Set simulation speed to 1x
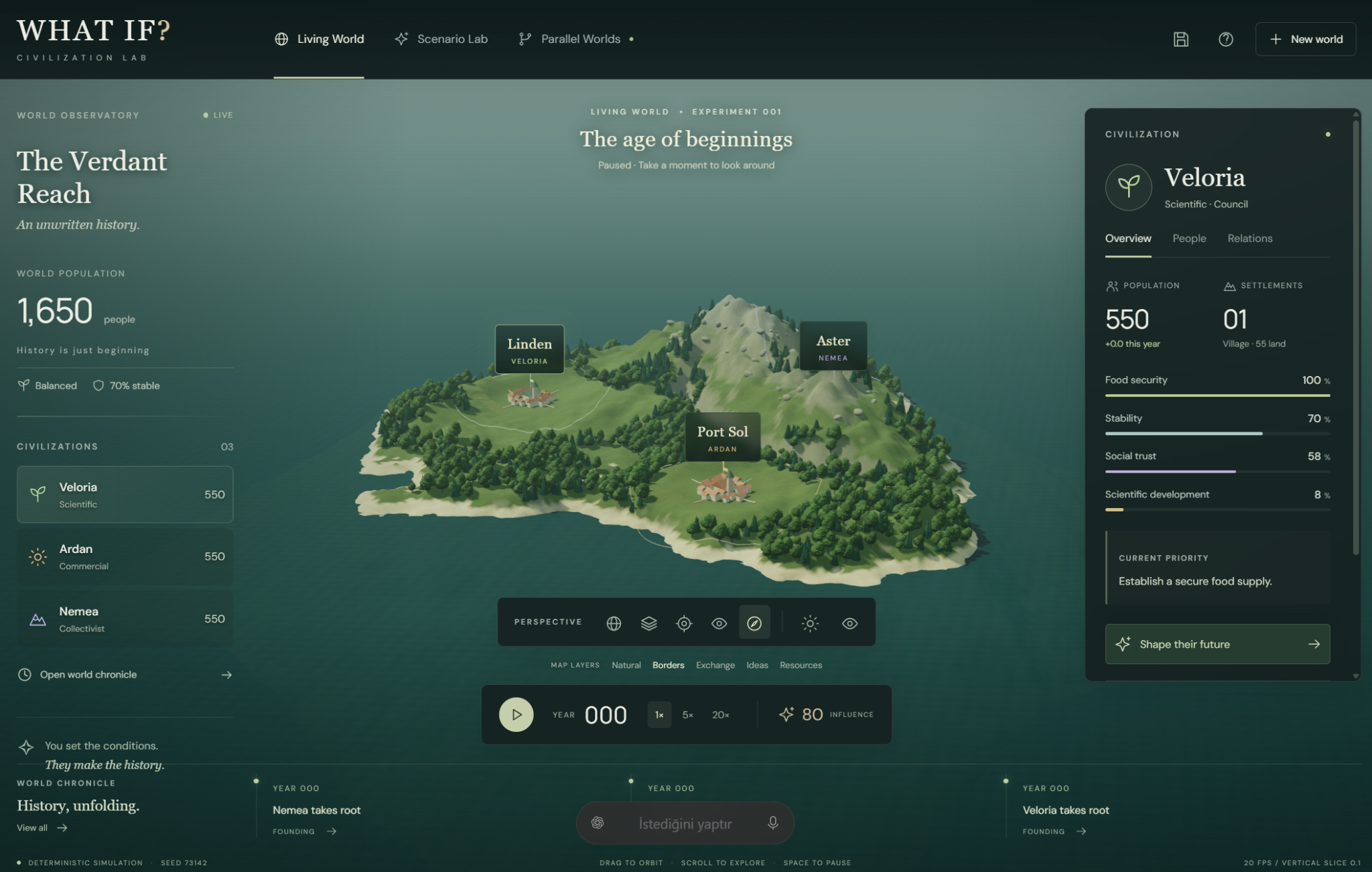This screenshot has height=872, width=1372. [659, 714]
